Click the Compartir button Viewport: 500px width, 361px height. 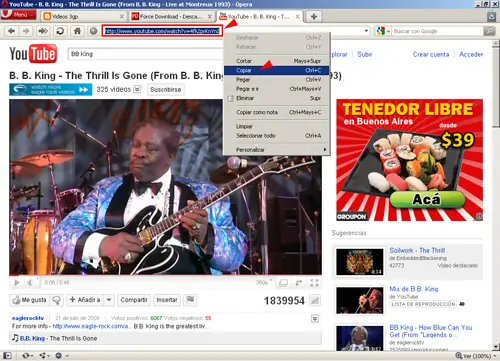(x=134, y=300)
